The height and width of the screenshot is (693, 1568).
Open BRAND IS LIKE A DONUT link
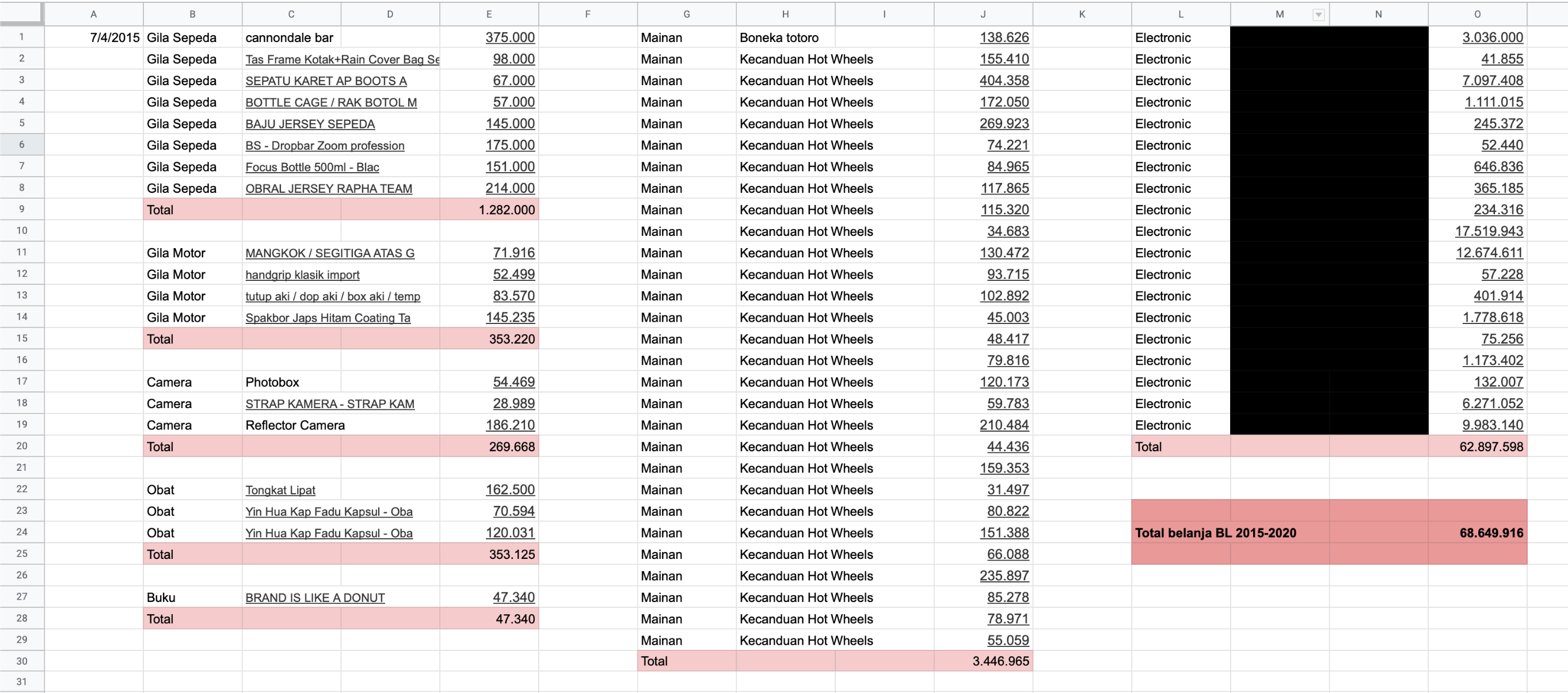(x=315, y=598)
